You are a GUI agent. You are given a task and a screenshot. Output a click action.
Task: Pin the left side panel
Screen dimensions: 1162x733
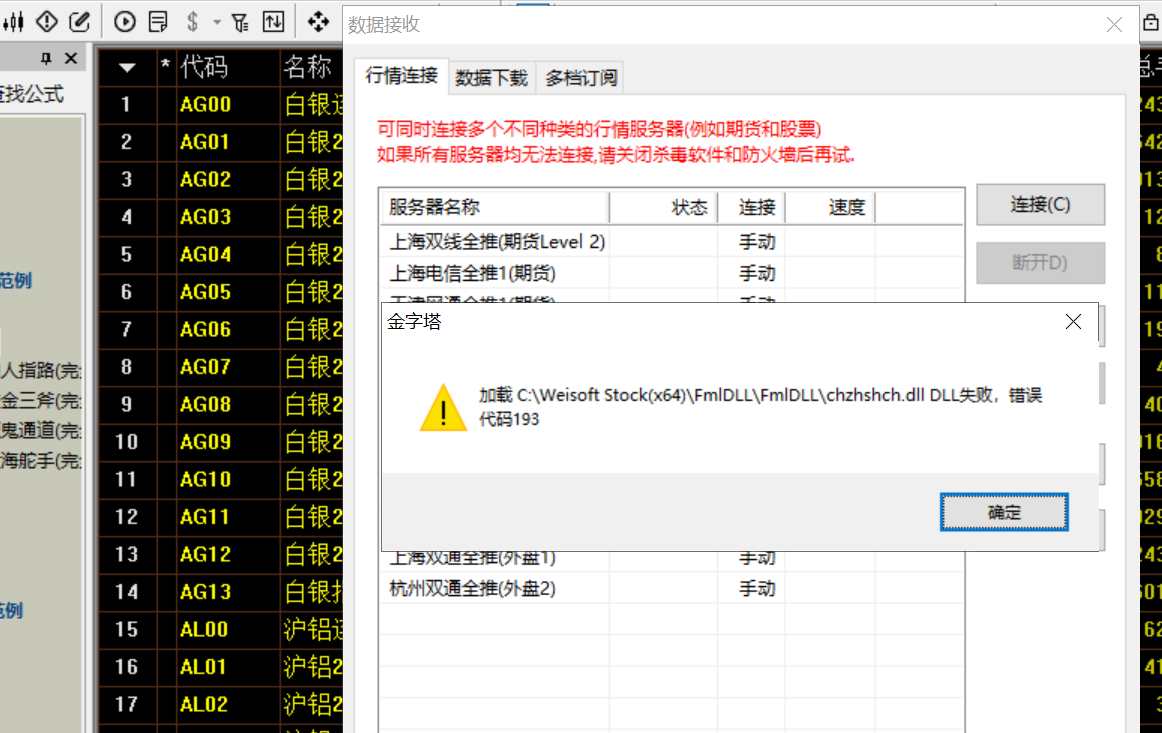click(x=46, y=59)
